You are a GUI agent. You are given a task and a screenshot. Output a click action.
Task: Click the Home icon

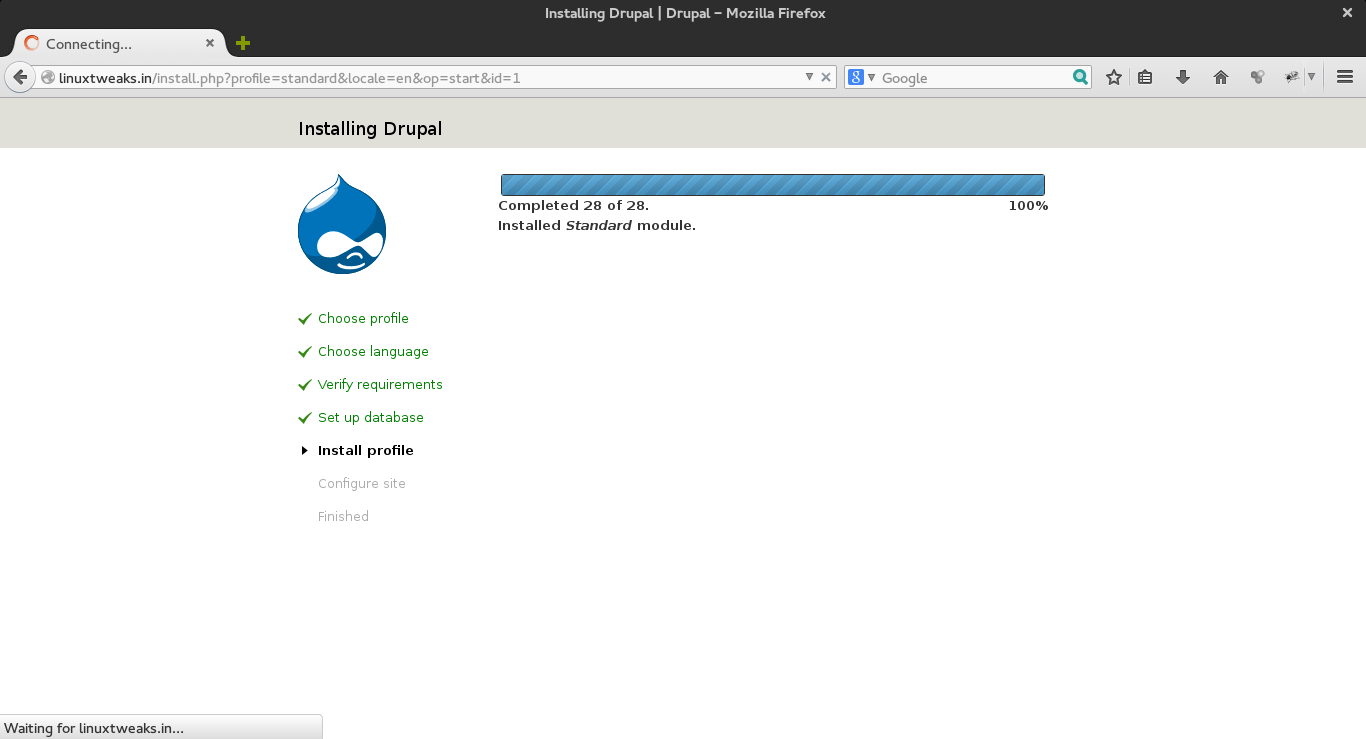[x=1220, y=76]
